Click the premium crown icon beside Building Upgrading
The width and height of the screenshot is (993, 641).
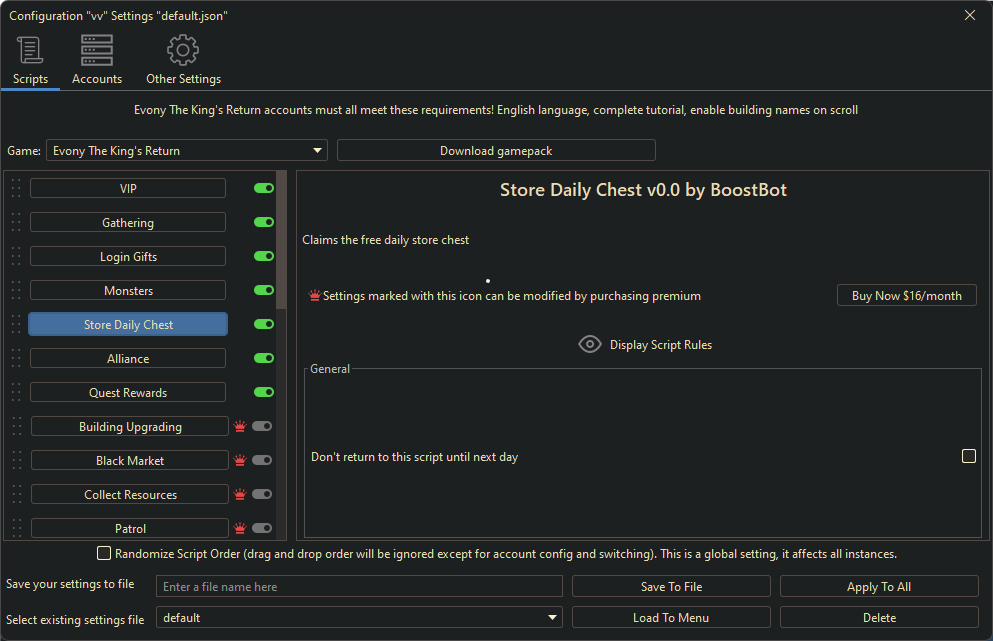239,427
